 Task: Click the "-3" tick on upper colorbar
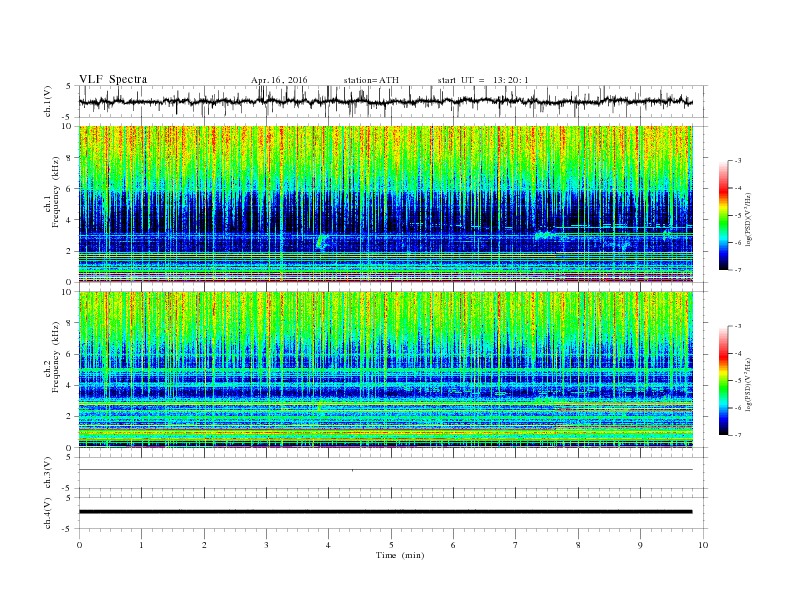coord(738,161)
